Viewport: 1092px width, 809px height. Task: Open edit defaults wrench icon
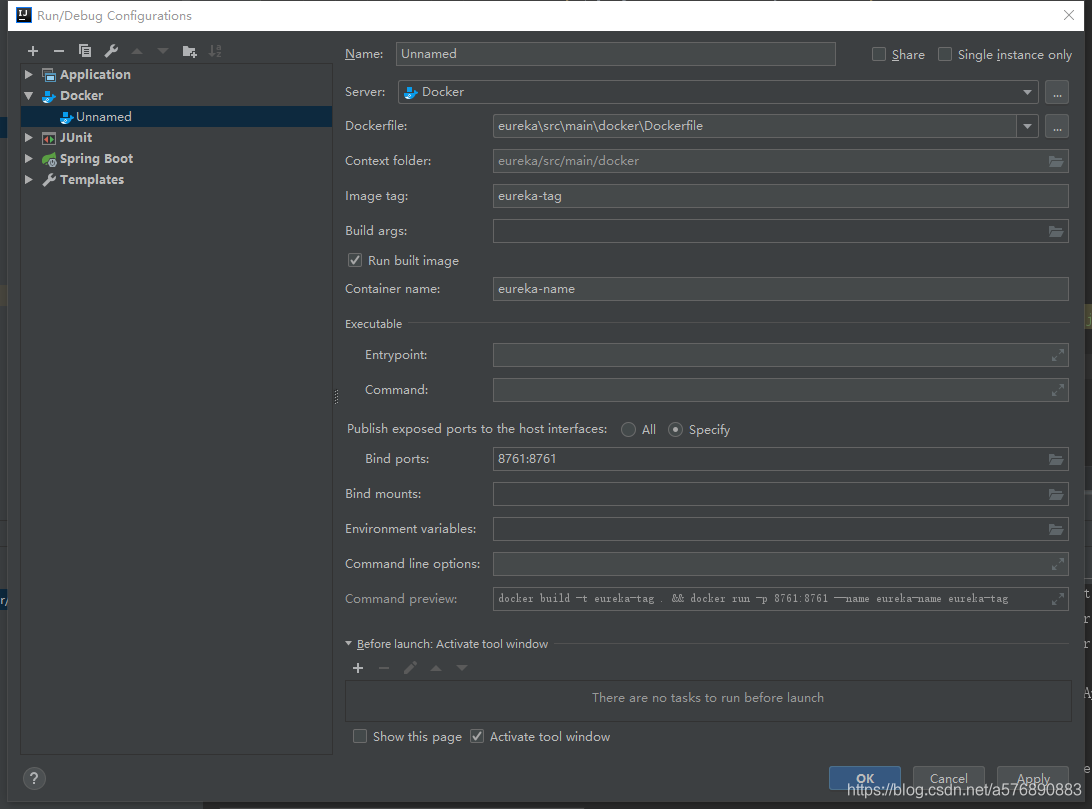click(x=111, y=51)
